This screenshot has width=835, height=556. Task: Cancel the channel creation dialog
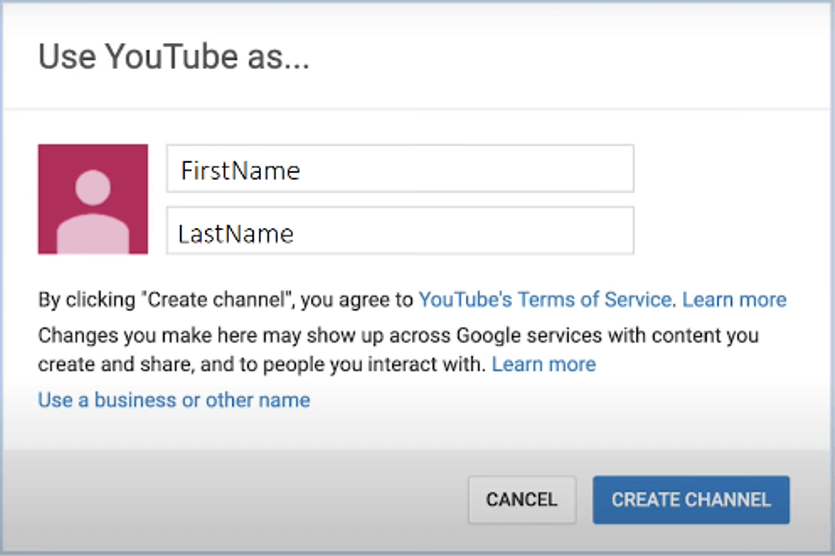click(x=522, y=500)
